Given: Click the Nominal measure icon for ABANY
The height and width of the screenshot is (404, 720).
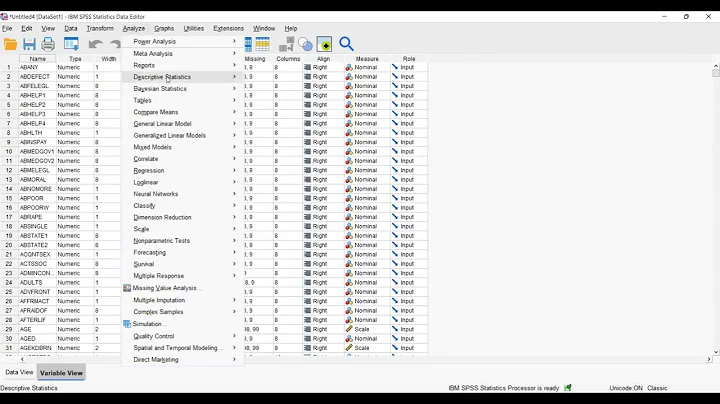Looking at the screenshot, I should pyautogui.click(x=349, y=67).
